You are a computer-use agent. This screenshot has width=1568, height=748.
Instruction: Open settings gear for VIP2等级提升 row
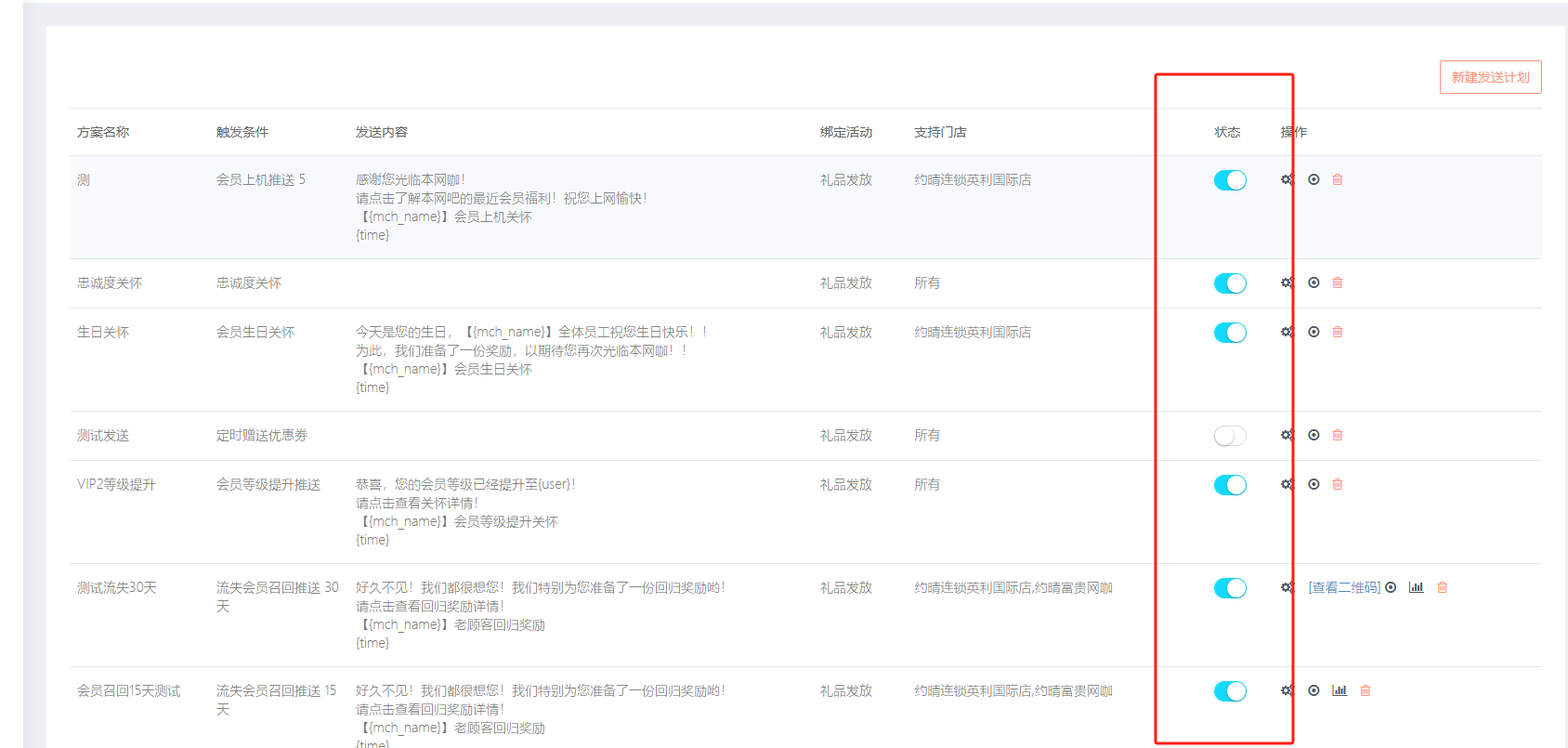[x=1287, y=484]
